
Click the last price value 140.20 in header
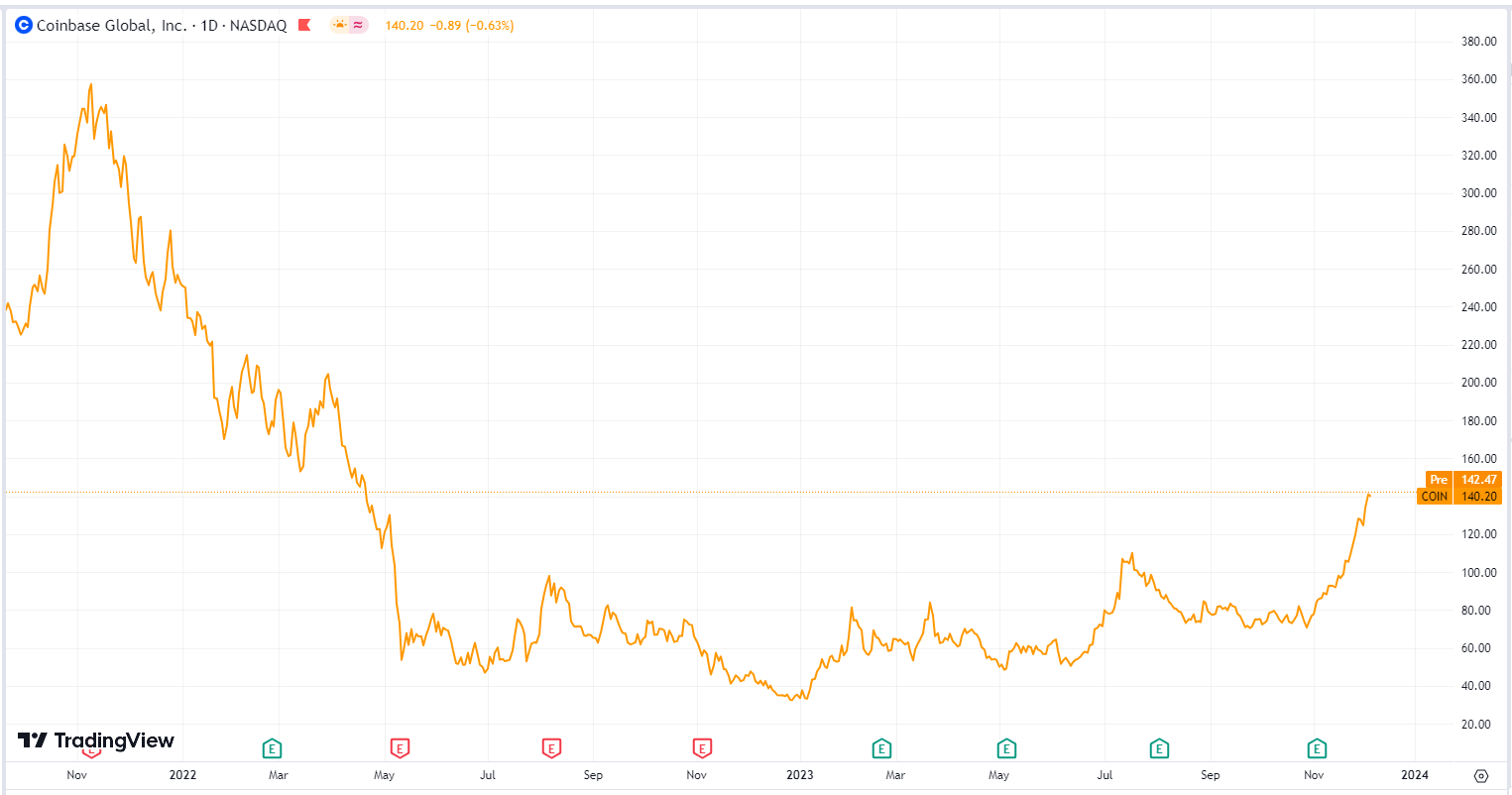tap(405, 26)
